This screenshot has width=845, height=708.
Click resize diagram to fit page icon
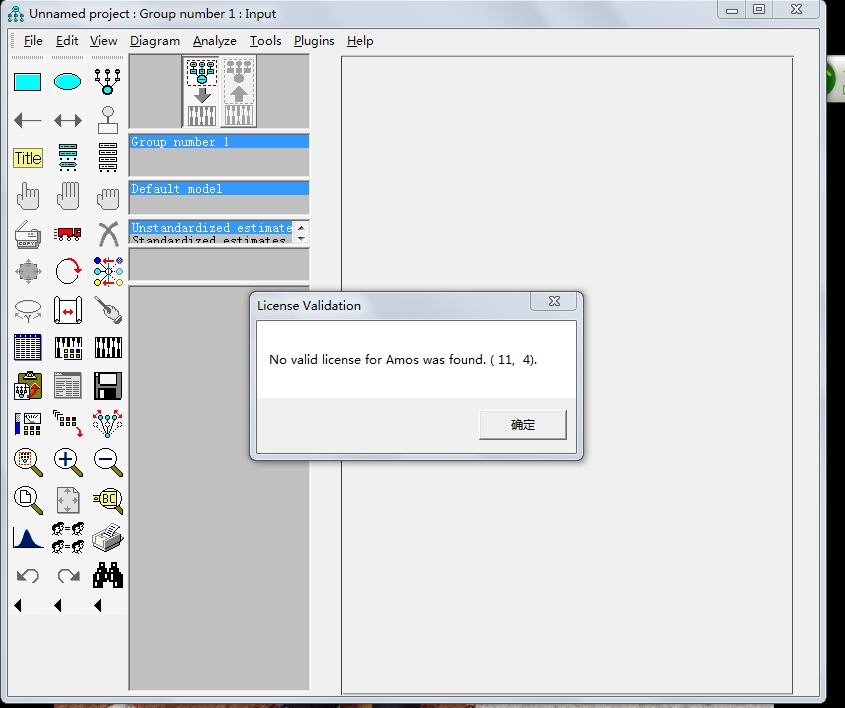(x=67, y=500)
